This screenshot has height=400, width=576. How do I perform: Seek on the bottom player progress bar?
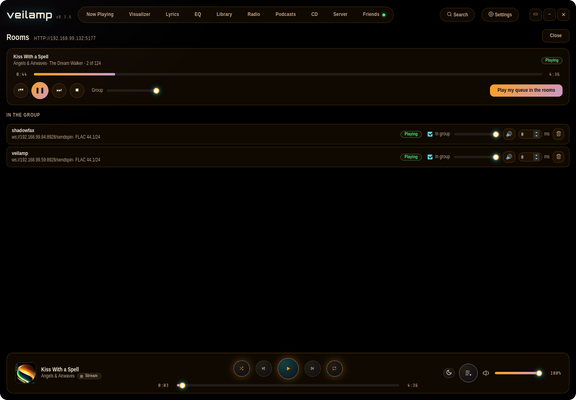pos(288,385)
